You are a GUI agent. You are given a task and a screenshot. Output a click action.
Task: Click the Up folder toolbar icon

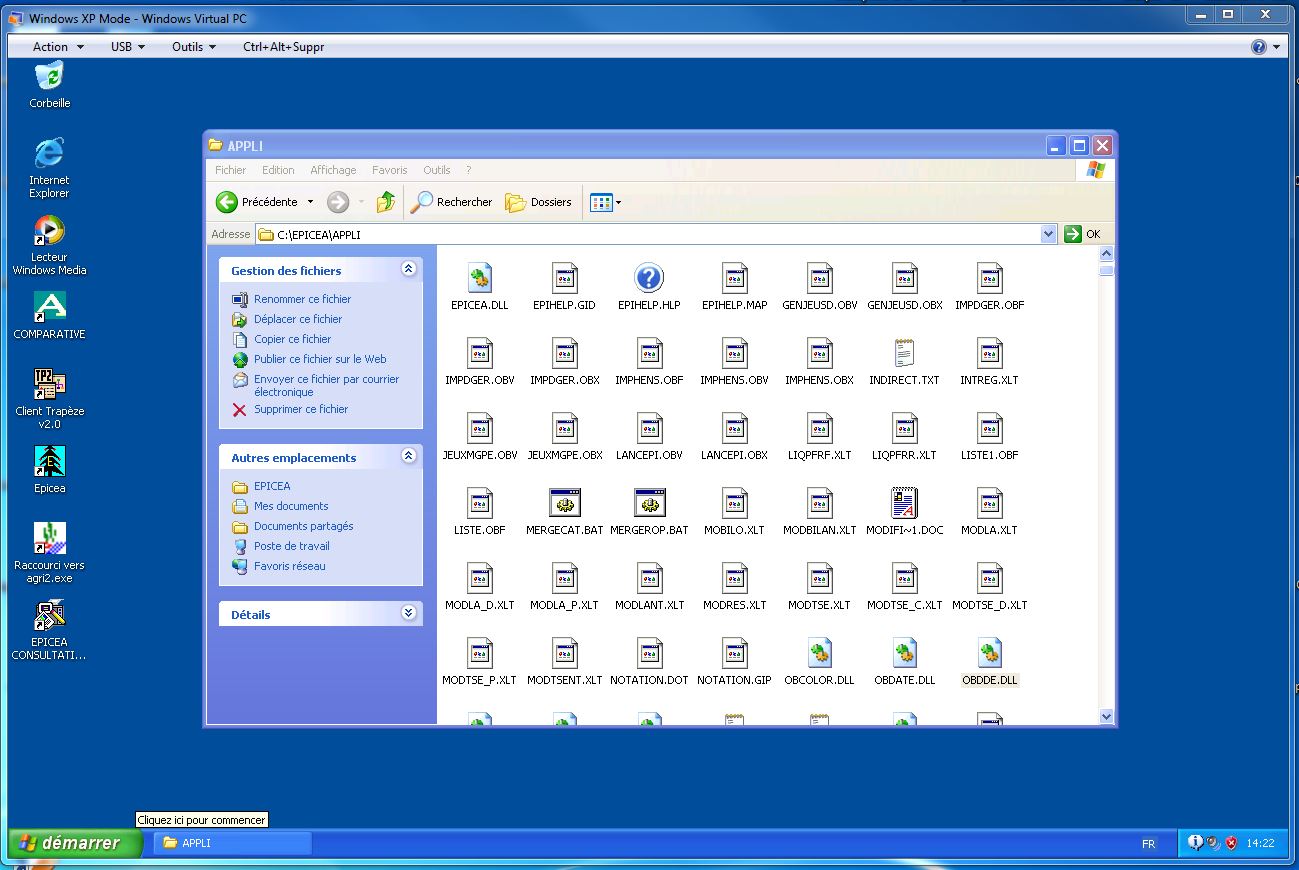coord(386,202)
